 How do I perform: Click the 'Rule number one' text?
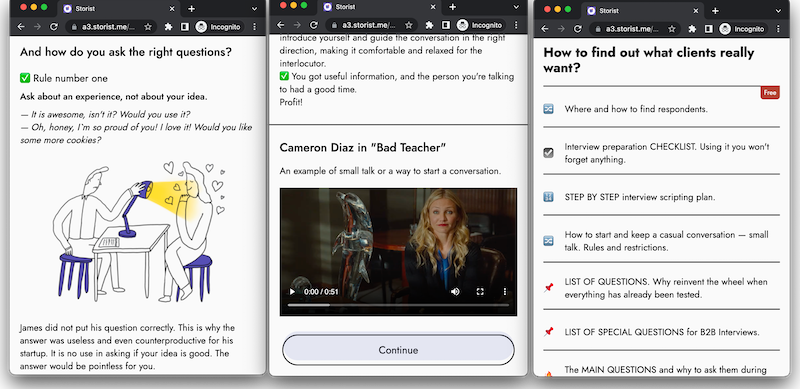click(70, 78)
